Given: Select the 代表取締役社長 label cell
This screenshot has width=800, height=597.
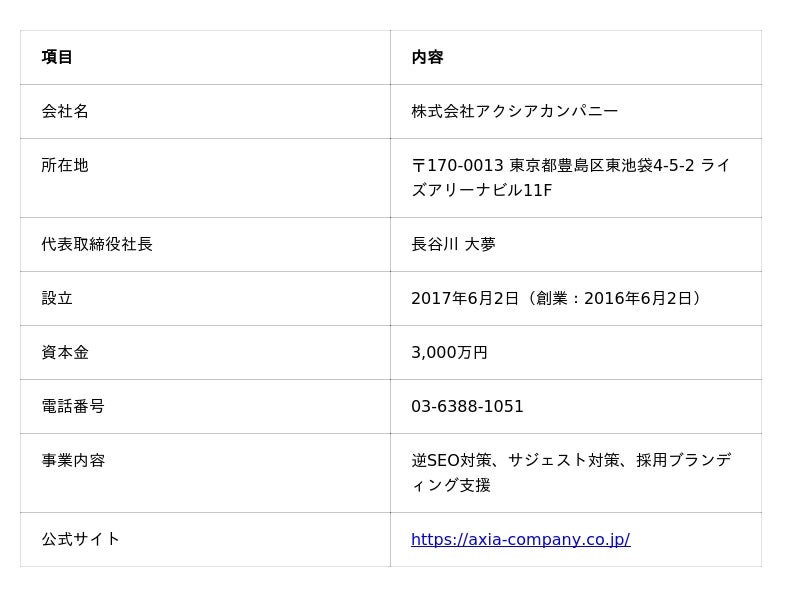Looking at the screenshot, I should coord(97,244).
